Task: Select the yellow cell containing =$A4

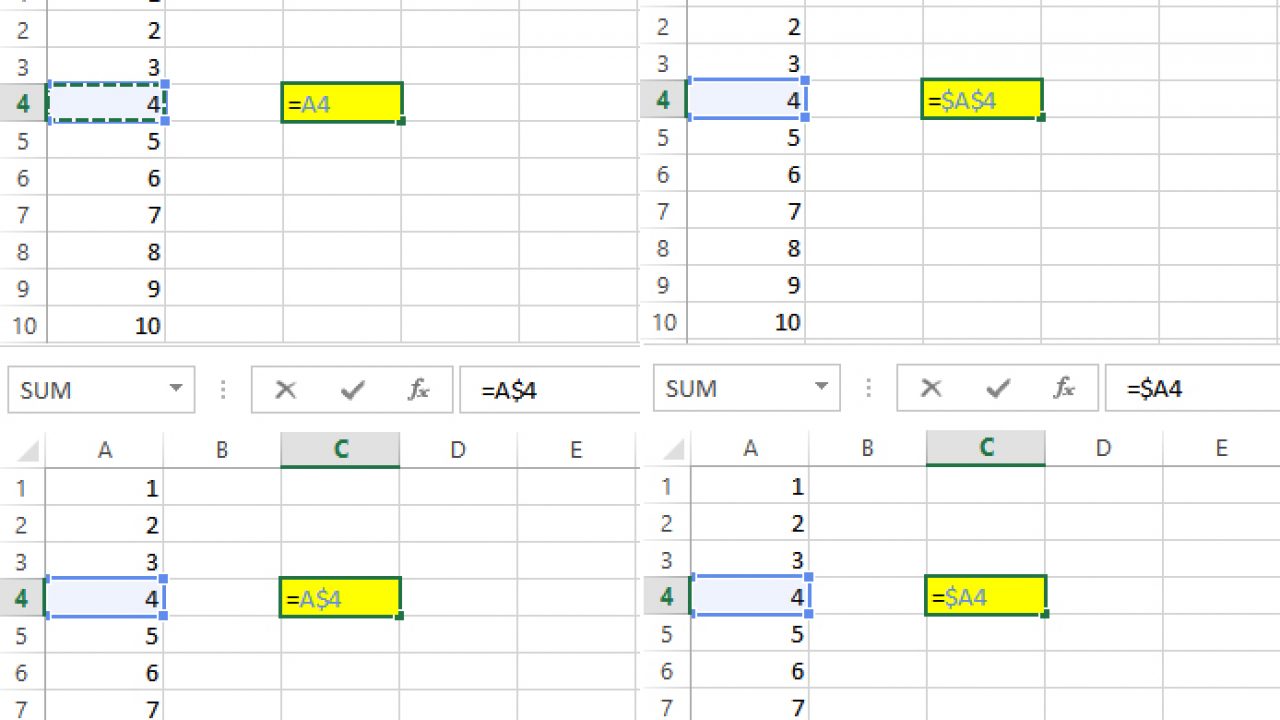Action: [986, 597]
